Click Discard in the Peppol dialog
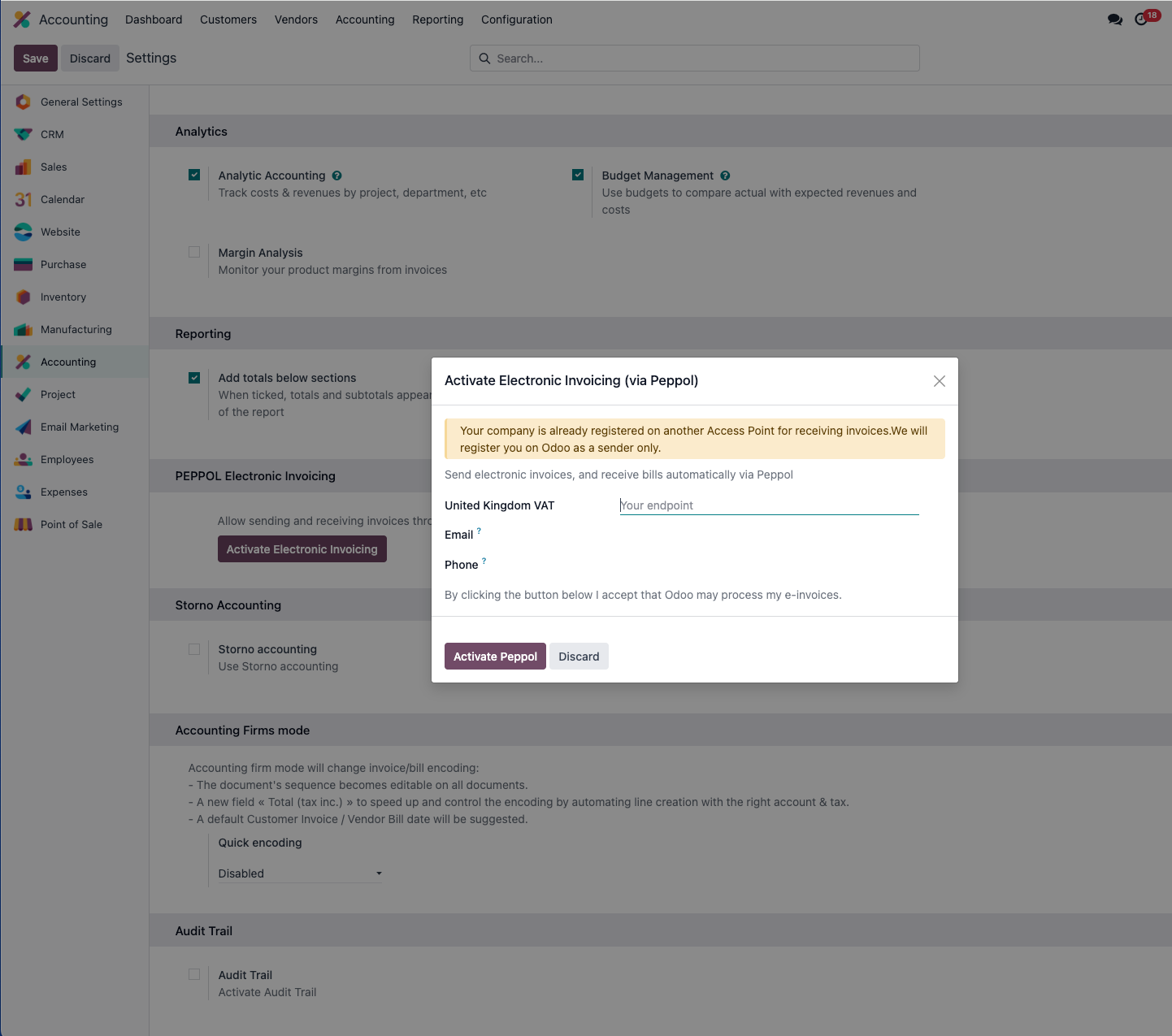This screenshot has height=1036, width=1172. 579,657
